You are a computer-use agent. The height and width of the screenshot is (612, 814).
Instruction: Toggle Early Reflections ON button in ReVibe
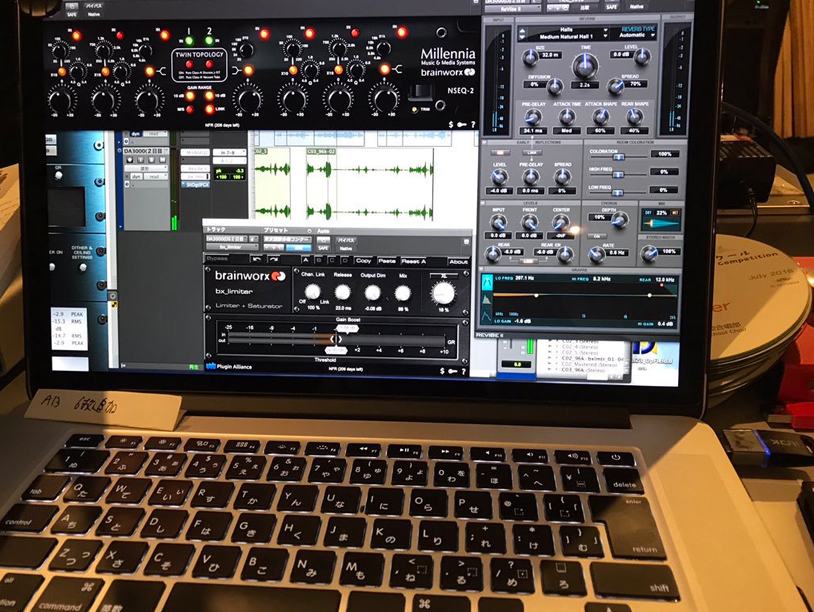pyautogui.click(x=500, y=153)
